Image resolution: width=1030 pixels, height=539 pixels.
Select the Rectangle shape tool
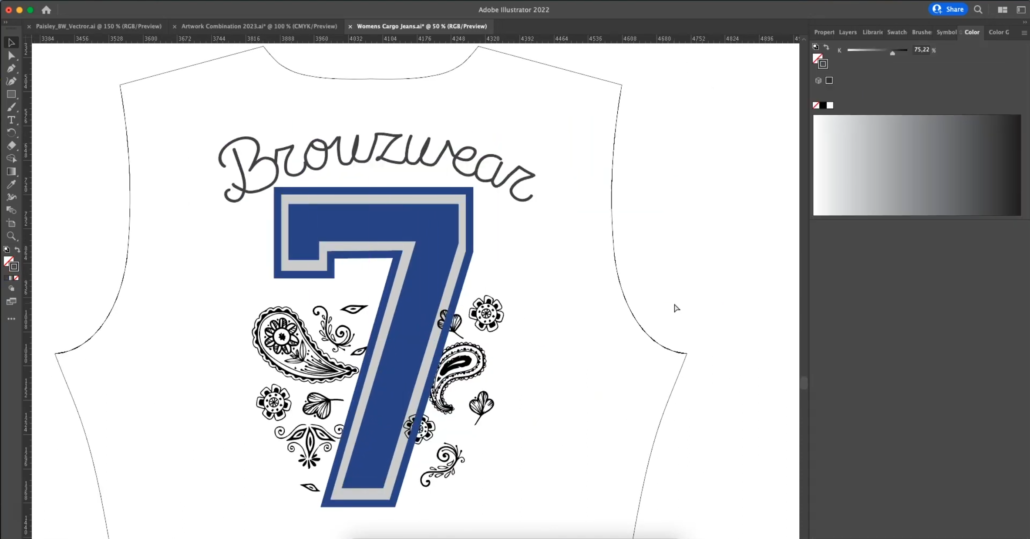click(12, 94)
